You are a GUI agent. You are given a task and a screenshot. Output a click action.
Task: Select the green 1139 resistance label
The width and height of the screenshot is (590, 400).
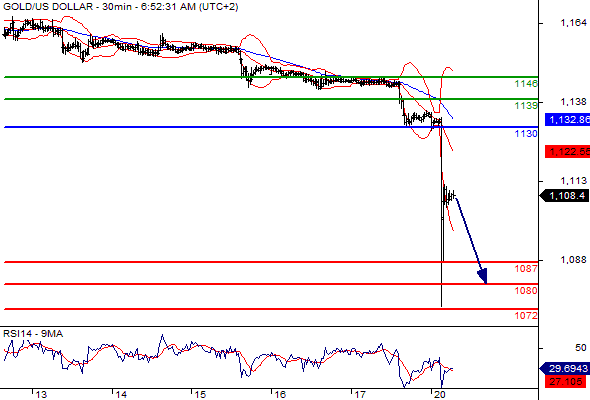[526, 105]
